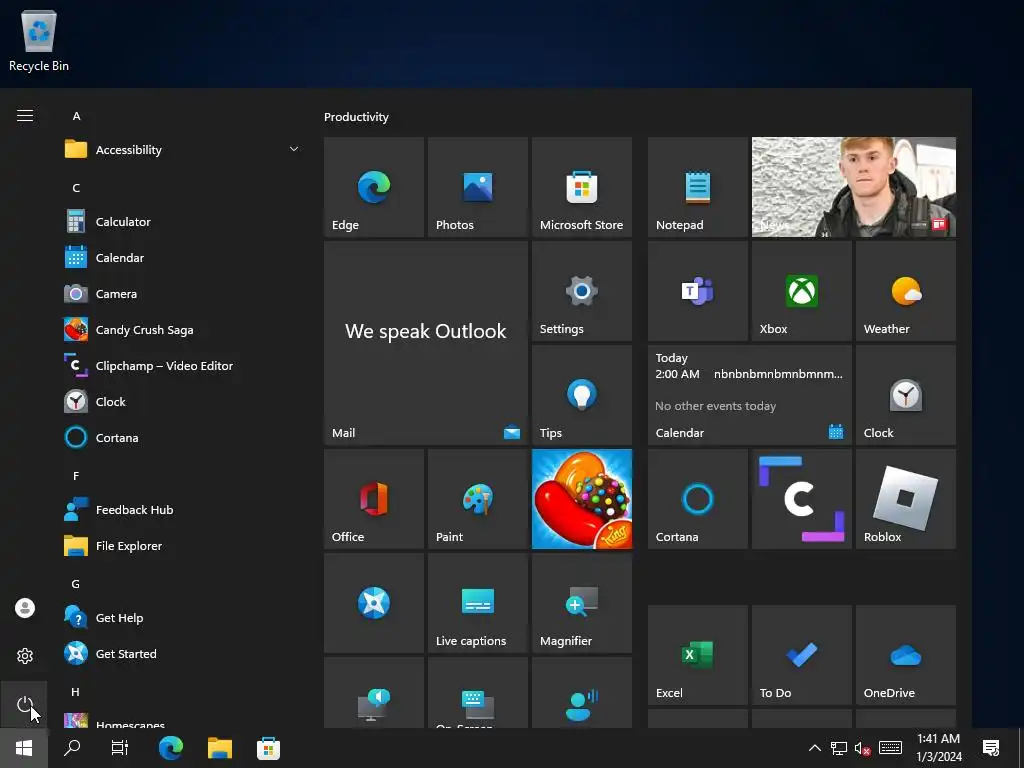Open Microsoft Store from the taskbar
The width and height of the screenshot is (1024, 768).
tap(268, 748)
